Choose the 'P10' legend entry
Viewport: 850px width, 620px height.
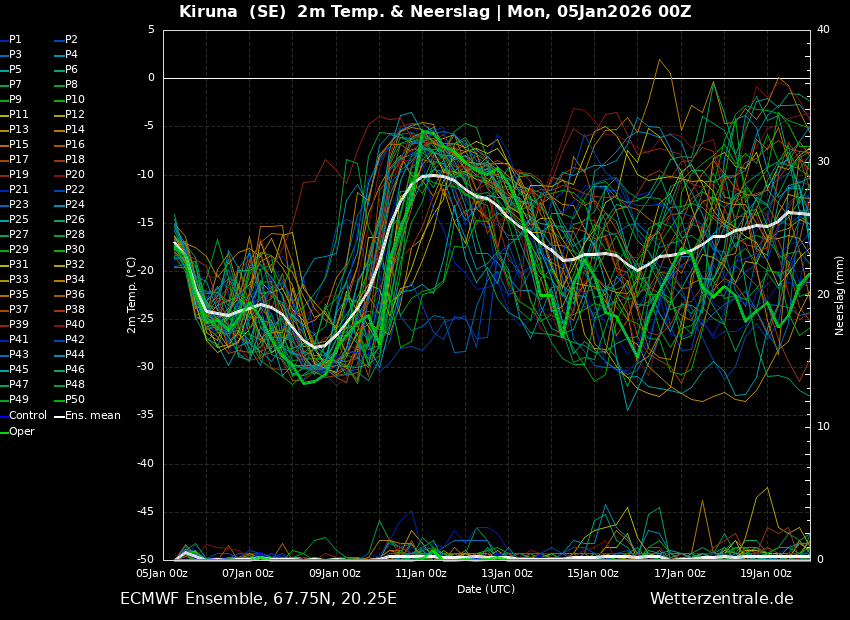pyautogui.click(x=69, y=100)
